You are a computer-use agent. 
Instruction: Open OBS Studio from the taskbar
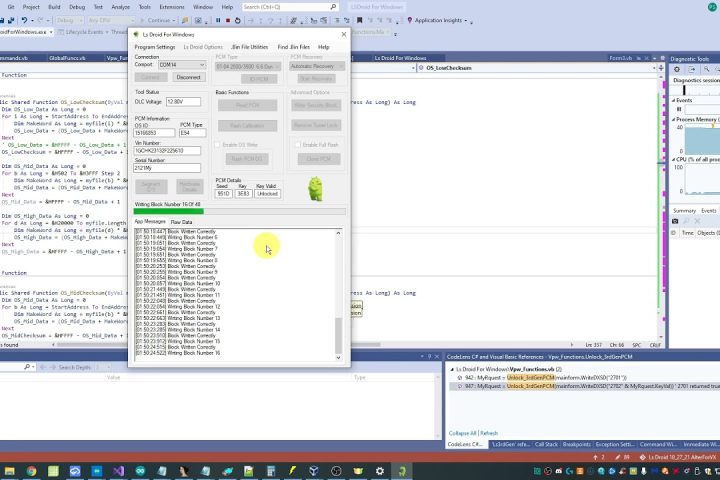coord(336,471)
